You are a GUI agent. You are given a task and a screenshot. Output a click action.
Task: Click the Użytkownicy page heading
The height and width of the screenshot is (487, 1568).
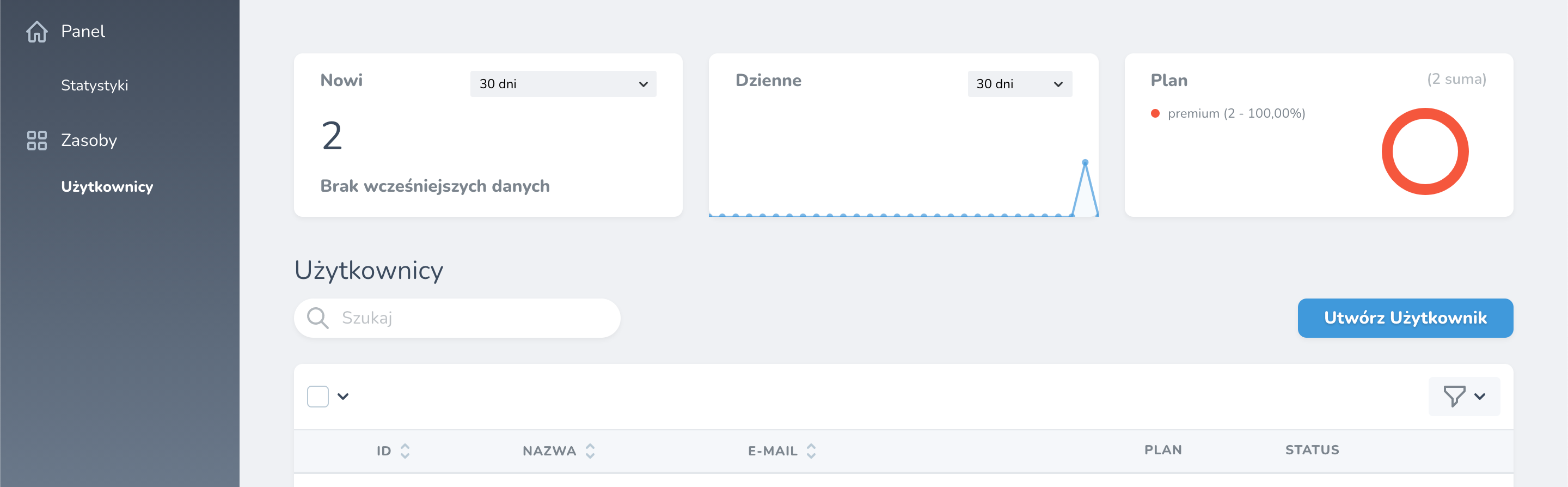point(368,270)
